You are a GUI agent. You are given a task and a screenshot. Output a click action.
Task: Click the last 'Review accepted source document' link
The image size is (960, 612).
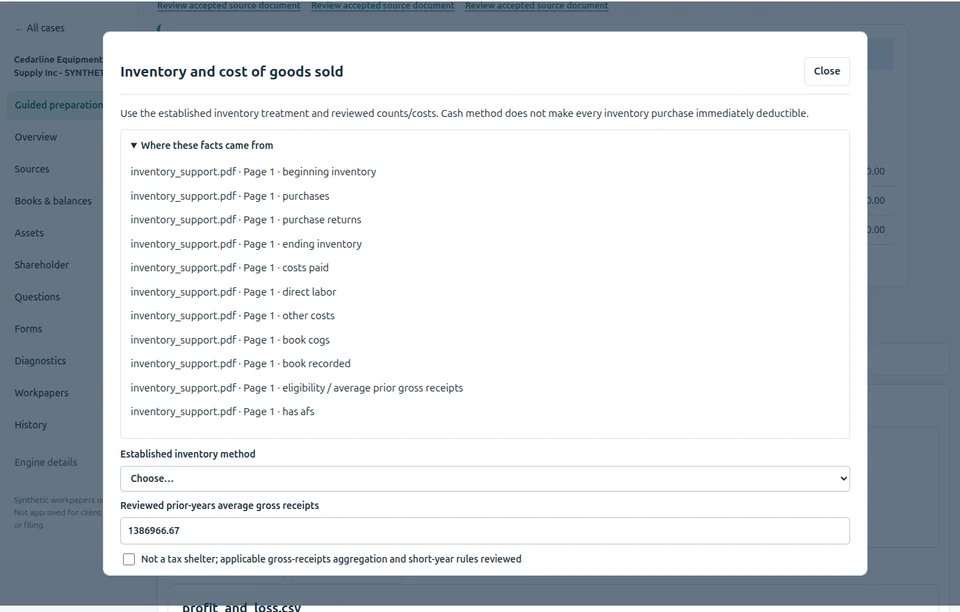click(536, 6)
